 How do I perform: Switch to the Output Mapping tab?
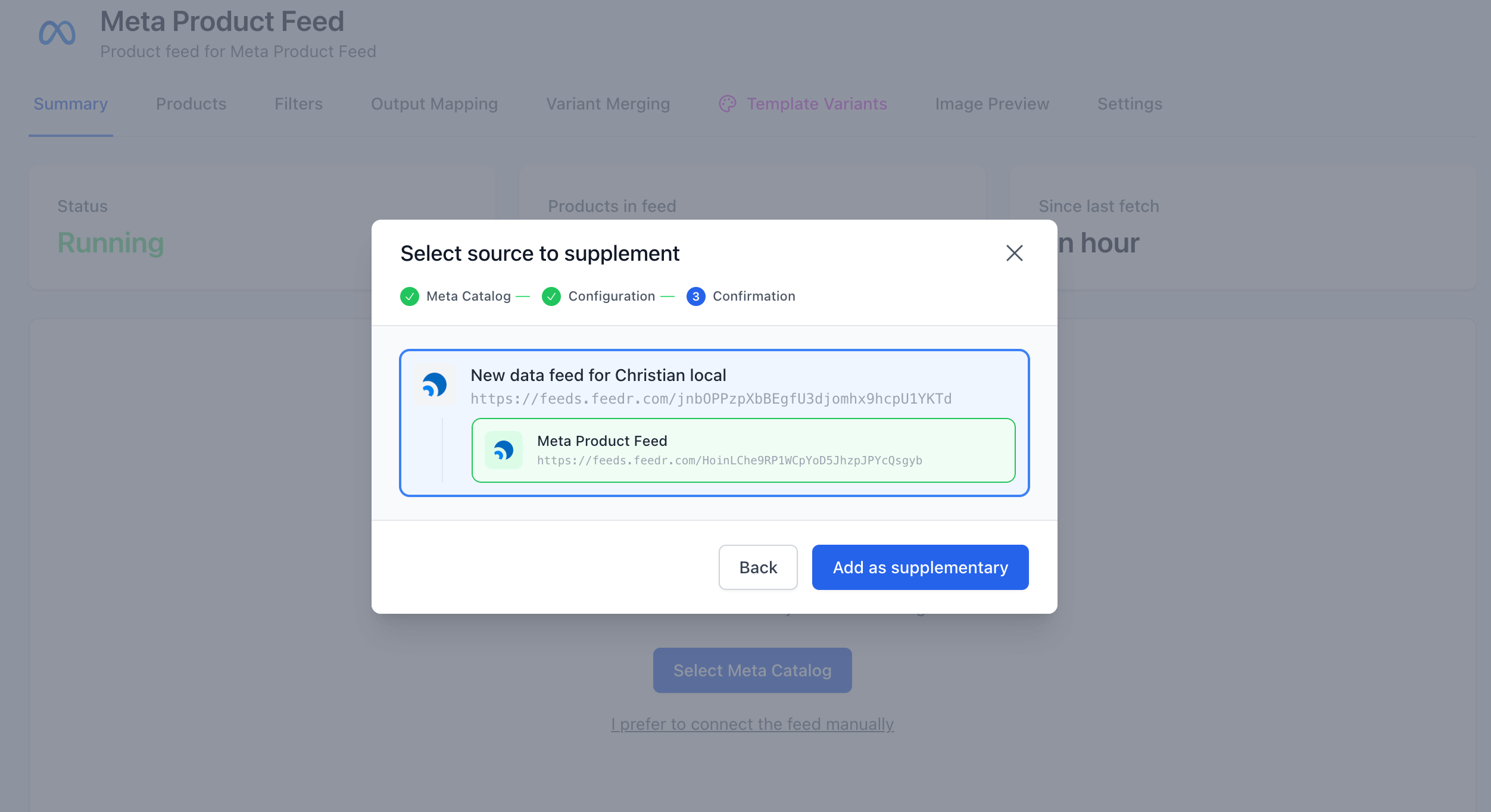(434, 104)
